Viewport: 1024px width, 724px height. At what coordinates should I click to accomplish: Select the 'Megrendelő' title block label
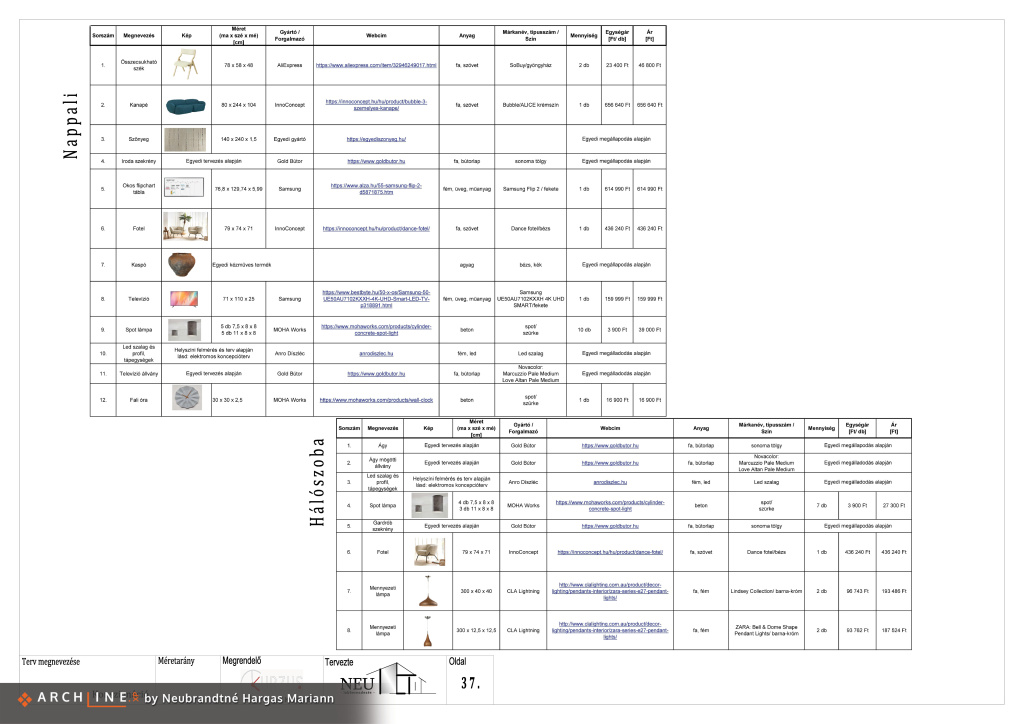tap(242, 661)
